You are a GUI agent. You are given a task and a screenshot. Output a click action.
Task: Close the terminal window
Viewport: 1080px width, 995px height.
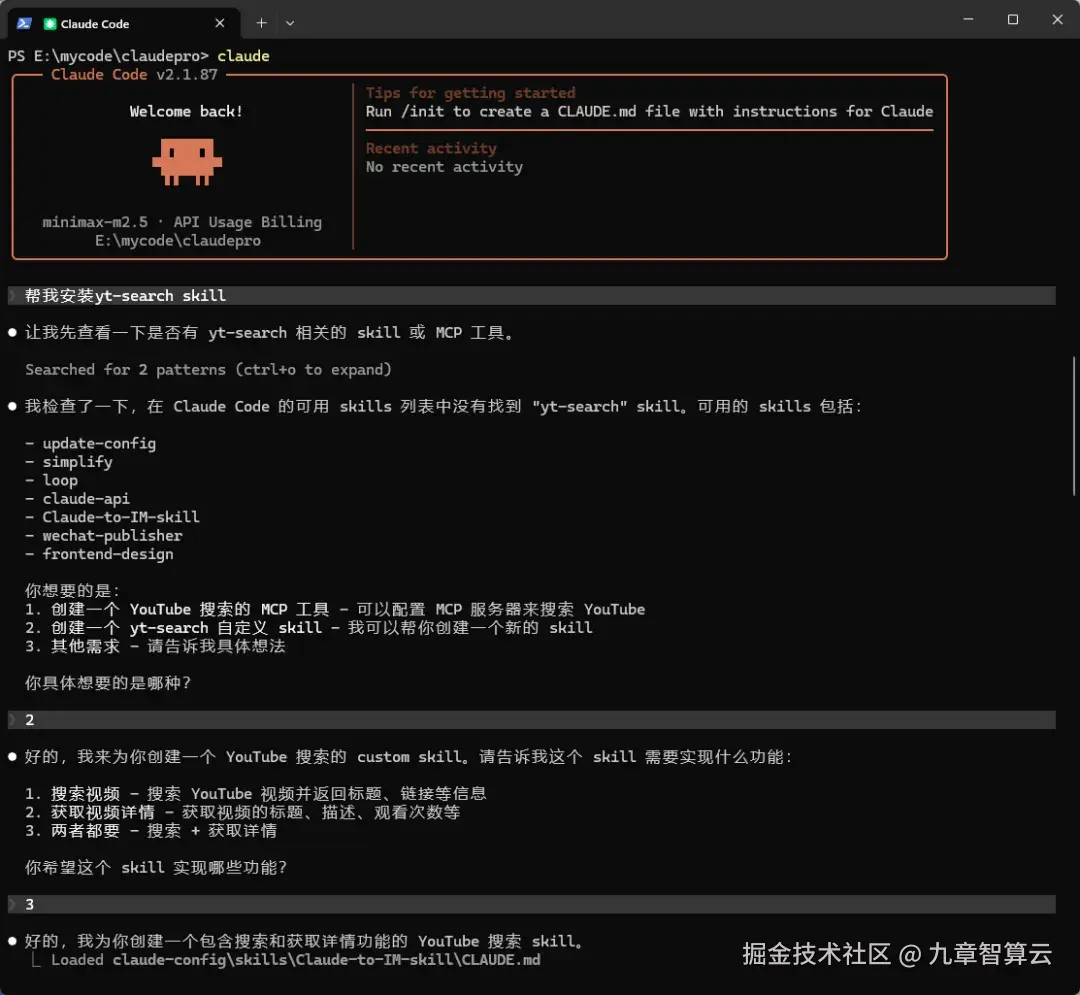[1057, 19]
